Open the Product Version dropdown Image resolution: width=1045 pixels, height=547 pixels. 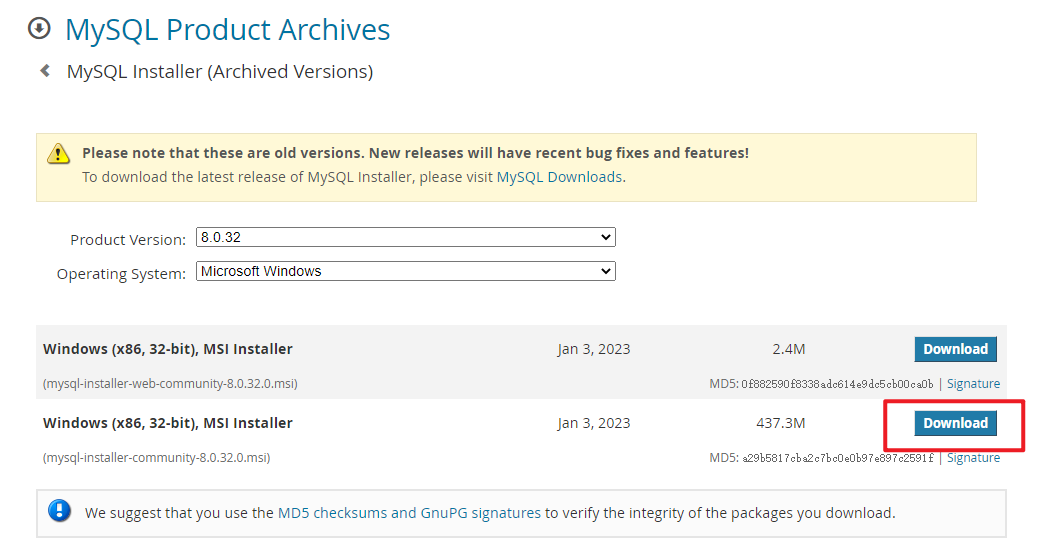405,237
